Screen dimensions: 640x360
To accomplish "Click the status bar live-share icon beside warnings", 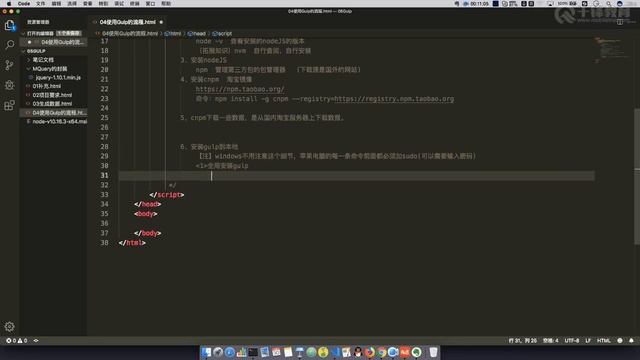I will pyautogui.click(x=36, y=340).
